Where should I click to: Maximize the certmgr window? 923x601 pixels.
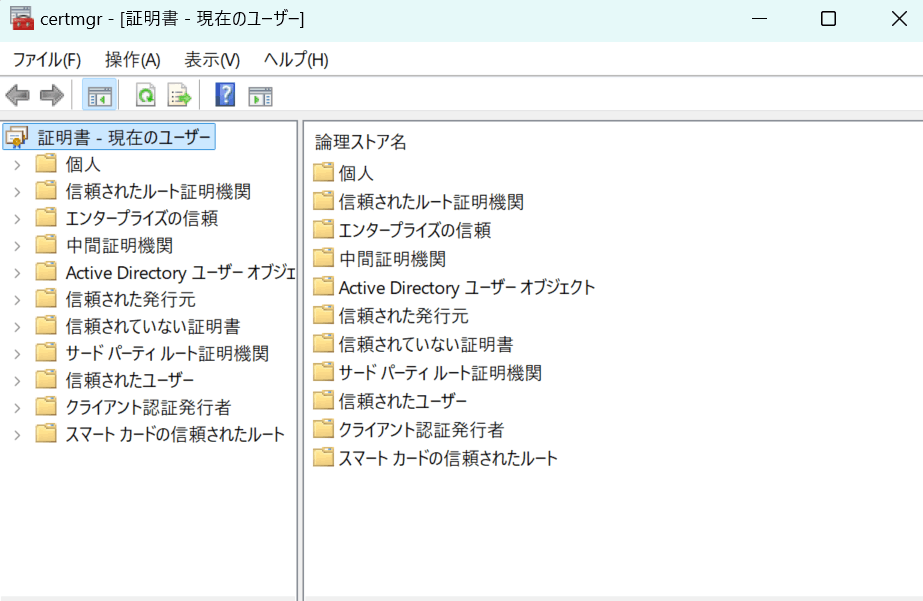[828, 19]
